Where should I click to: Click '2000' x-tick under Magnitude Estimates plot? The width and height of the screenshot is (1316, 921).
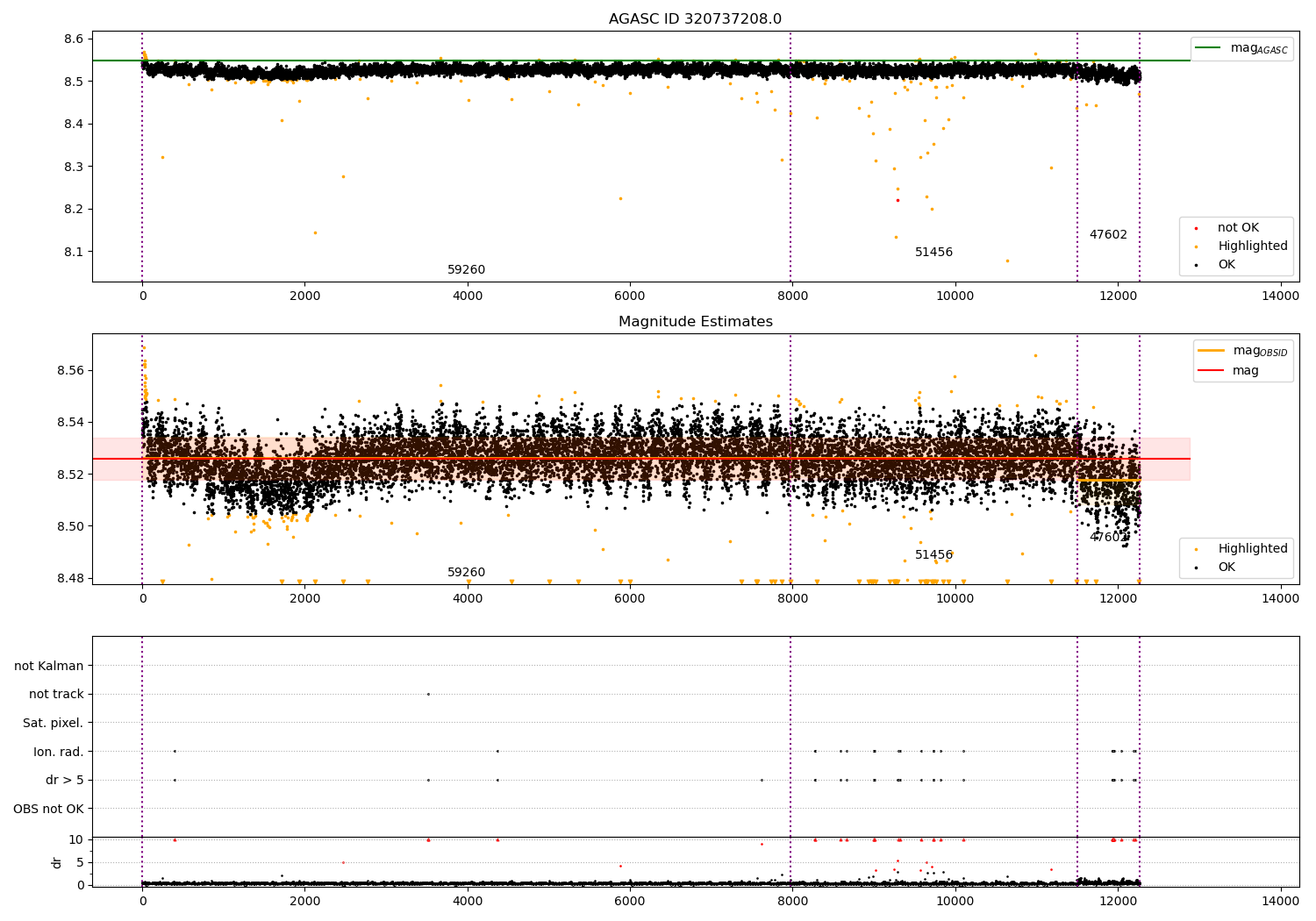click(304, 599)
